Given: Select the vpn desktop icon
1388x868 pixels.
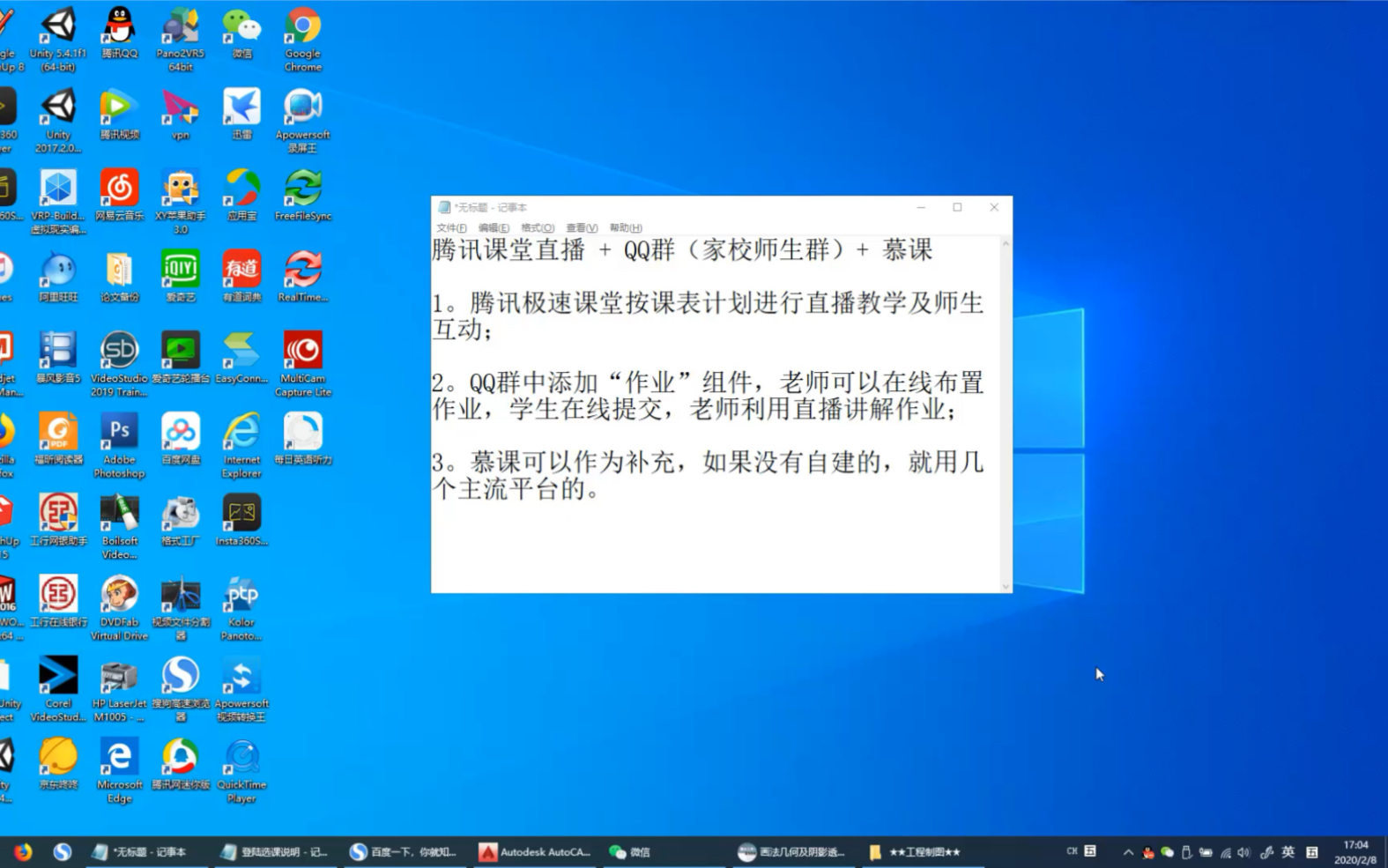Looking at the screenshot, I should (x=181, y=115).
